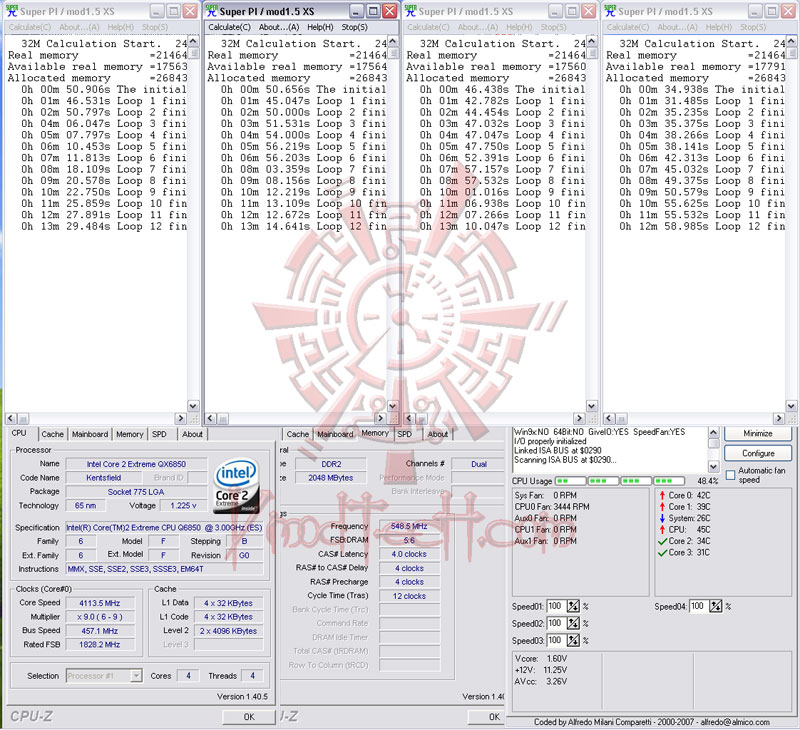800x730 pixels.
Task: Click Stop(S) in second Super PI window
Action: click(x=354, y=27)
